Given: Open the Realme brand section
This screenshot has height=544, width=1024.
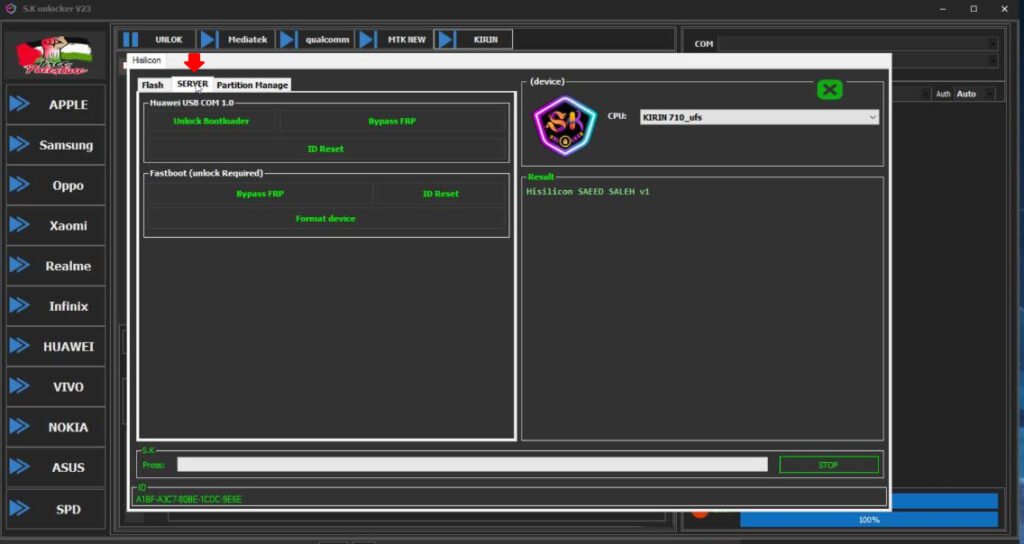Looking at the screenshot, I should pyautogui.click(x=56, y=266).
